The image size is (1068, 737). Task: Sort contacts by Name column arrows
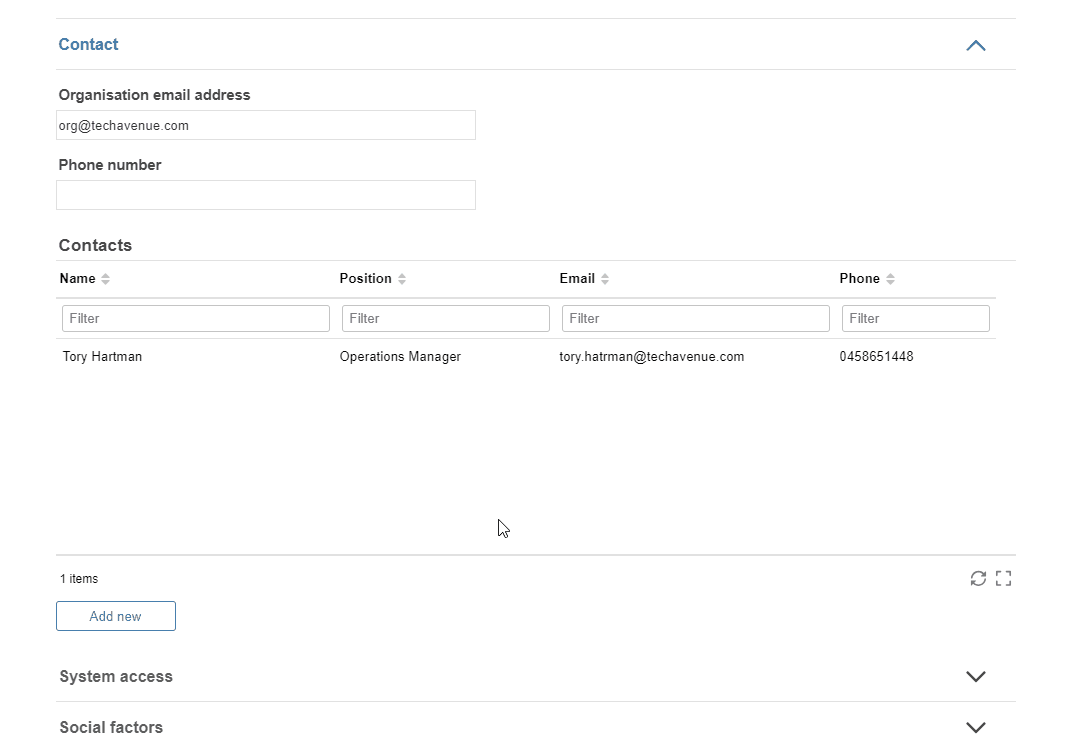[106, 279]
